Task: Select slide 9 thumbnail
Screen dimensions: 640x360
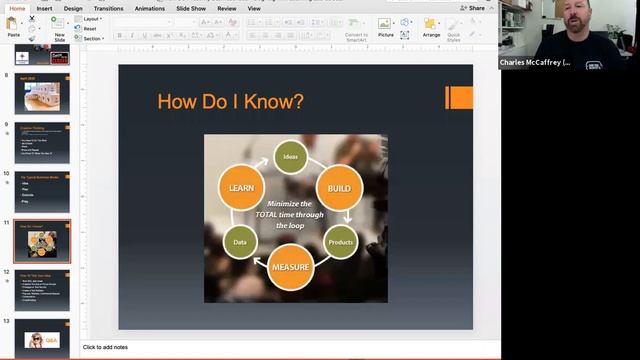Action: 42,143
